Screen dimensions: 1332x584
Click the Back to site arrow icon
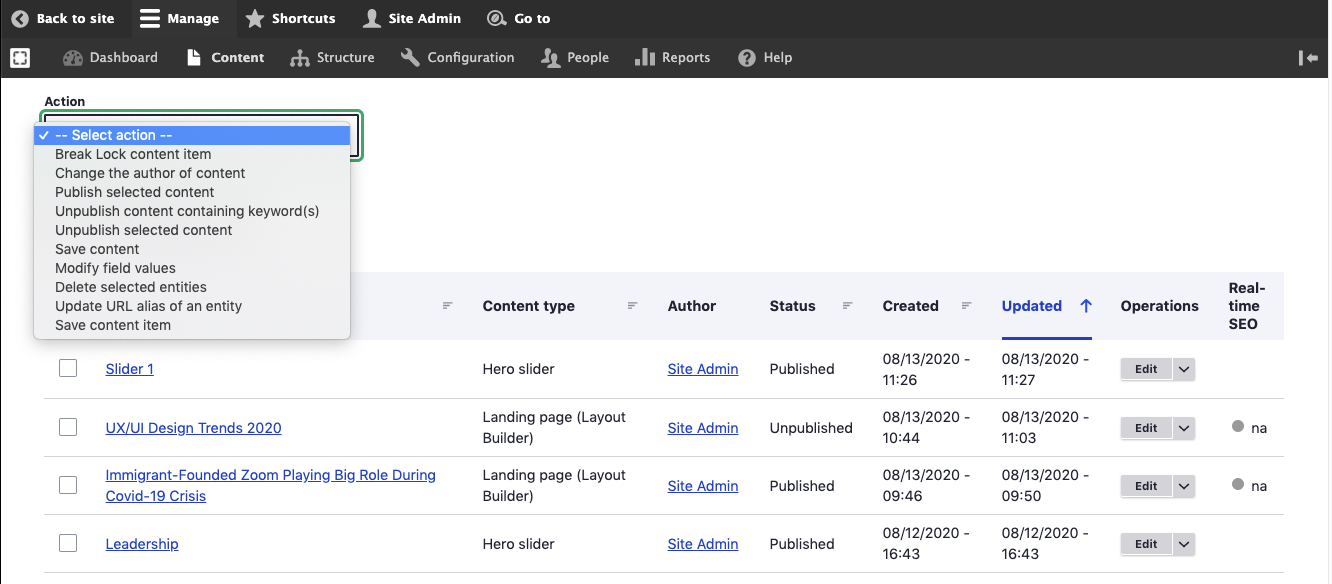(20, 19)
